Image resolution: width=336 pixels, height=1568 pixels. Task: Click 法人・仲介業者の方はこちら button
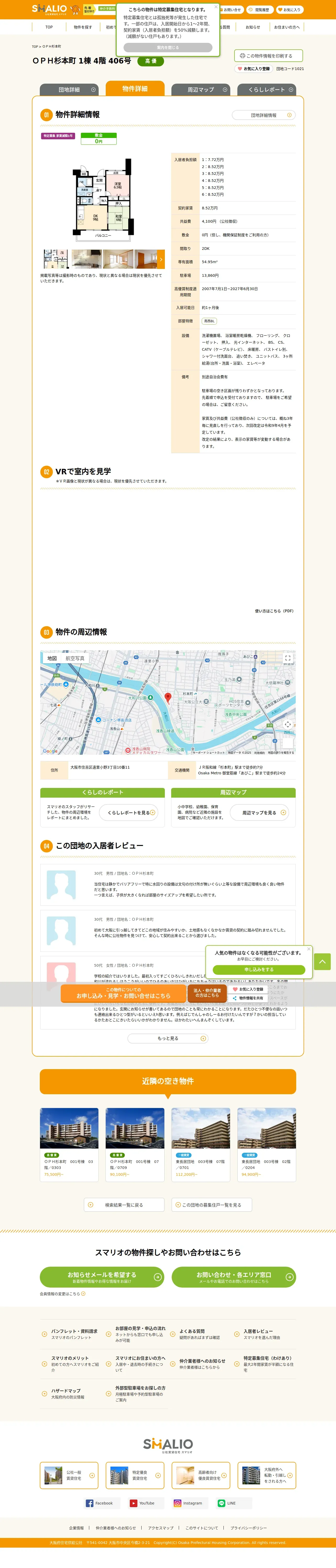(x=207, y=993)
